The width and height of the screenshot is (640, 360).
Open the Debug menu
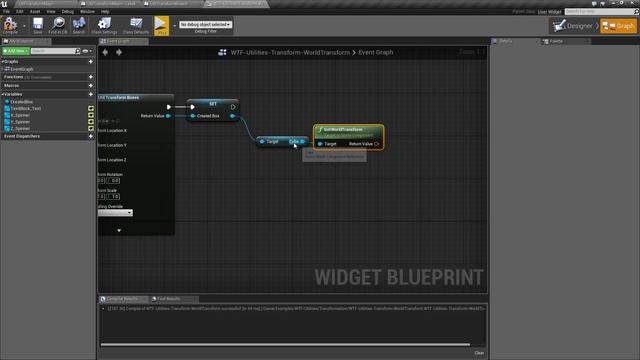[68, 11]
